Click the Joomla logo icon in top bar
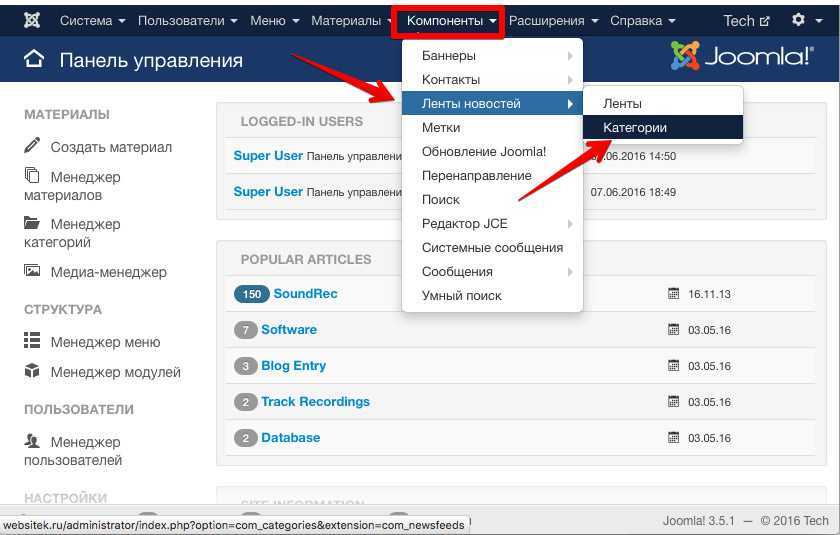 32,20
